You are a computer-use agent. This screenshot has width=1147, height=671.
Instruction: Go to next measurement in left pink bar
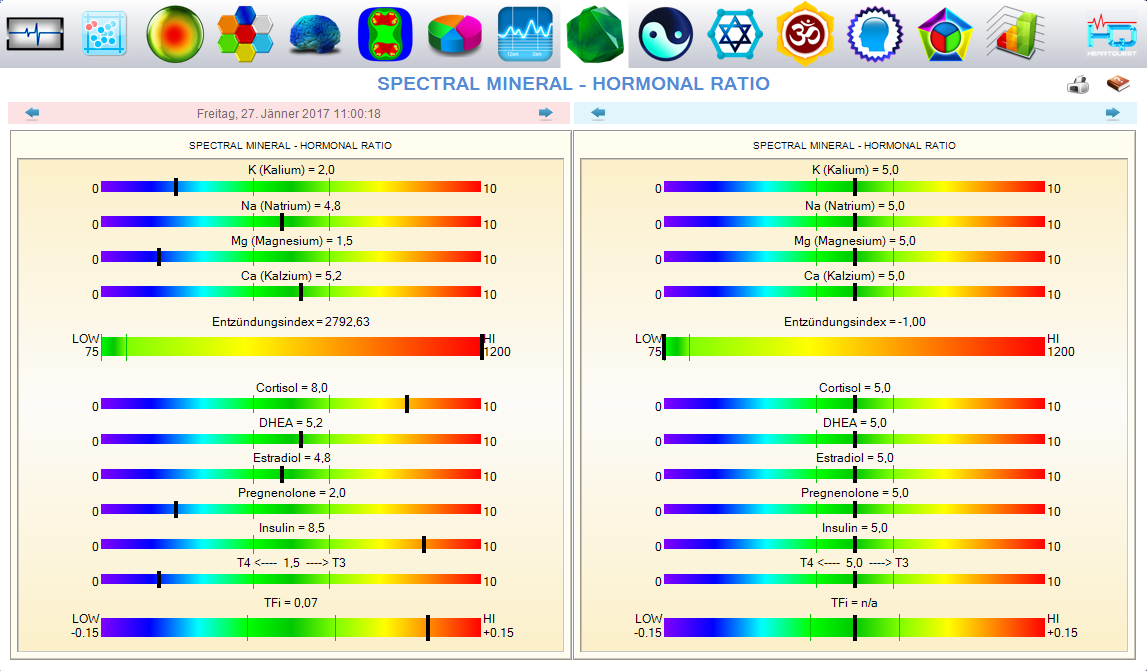pos(545,114)
